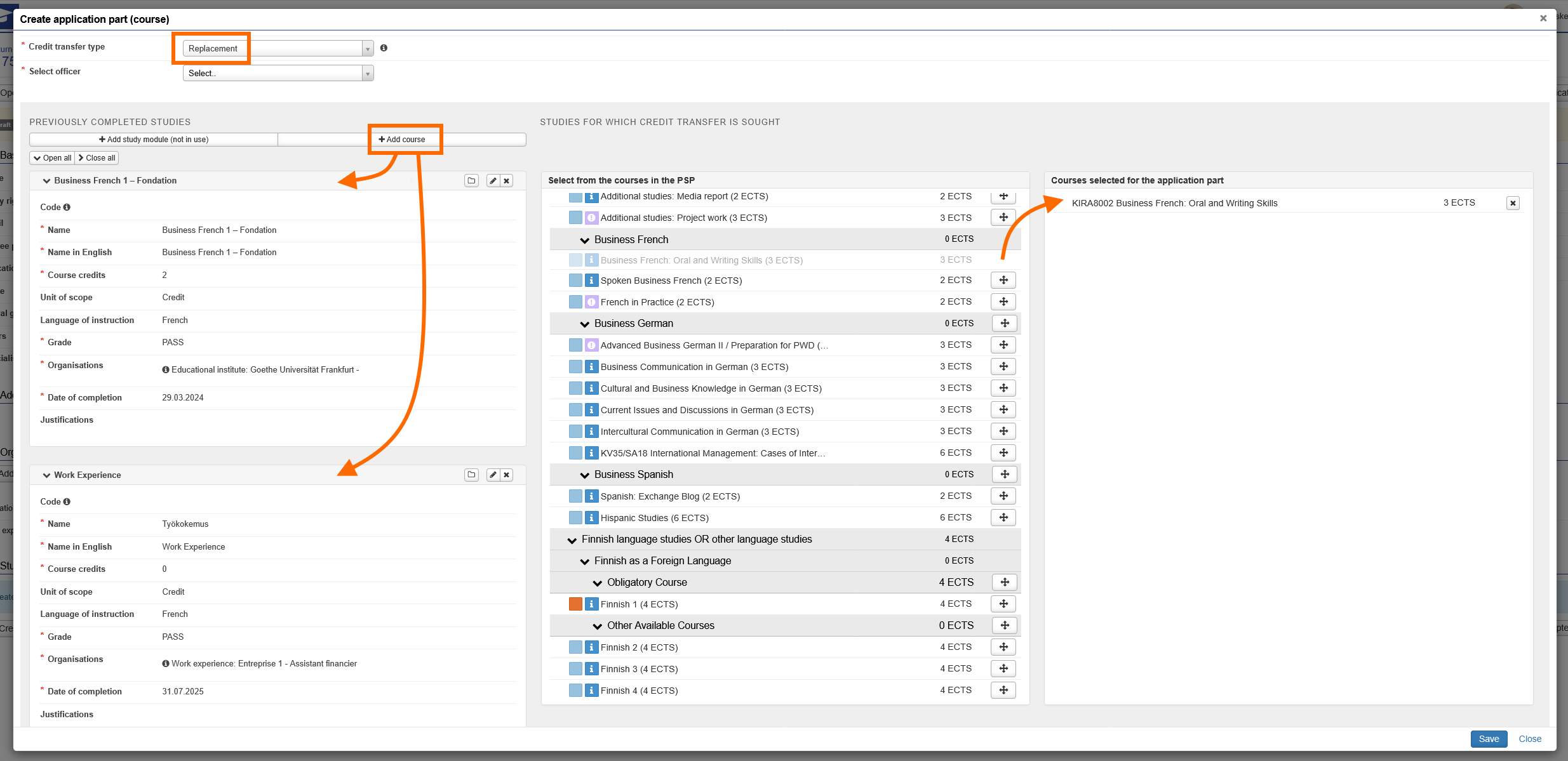Add Hispanic Studies course using move icon
Screen dimensions: 1568x761
click(x=1003, y=518)
